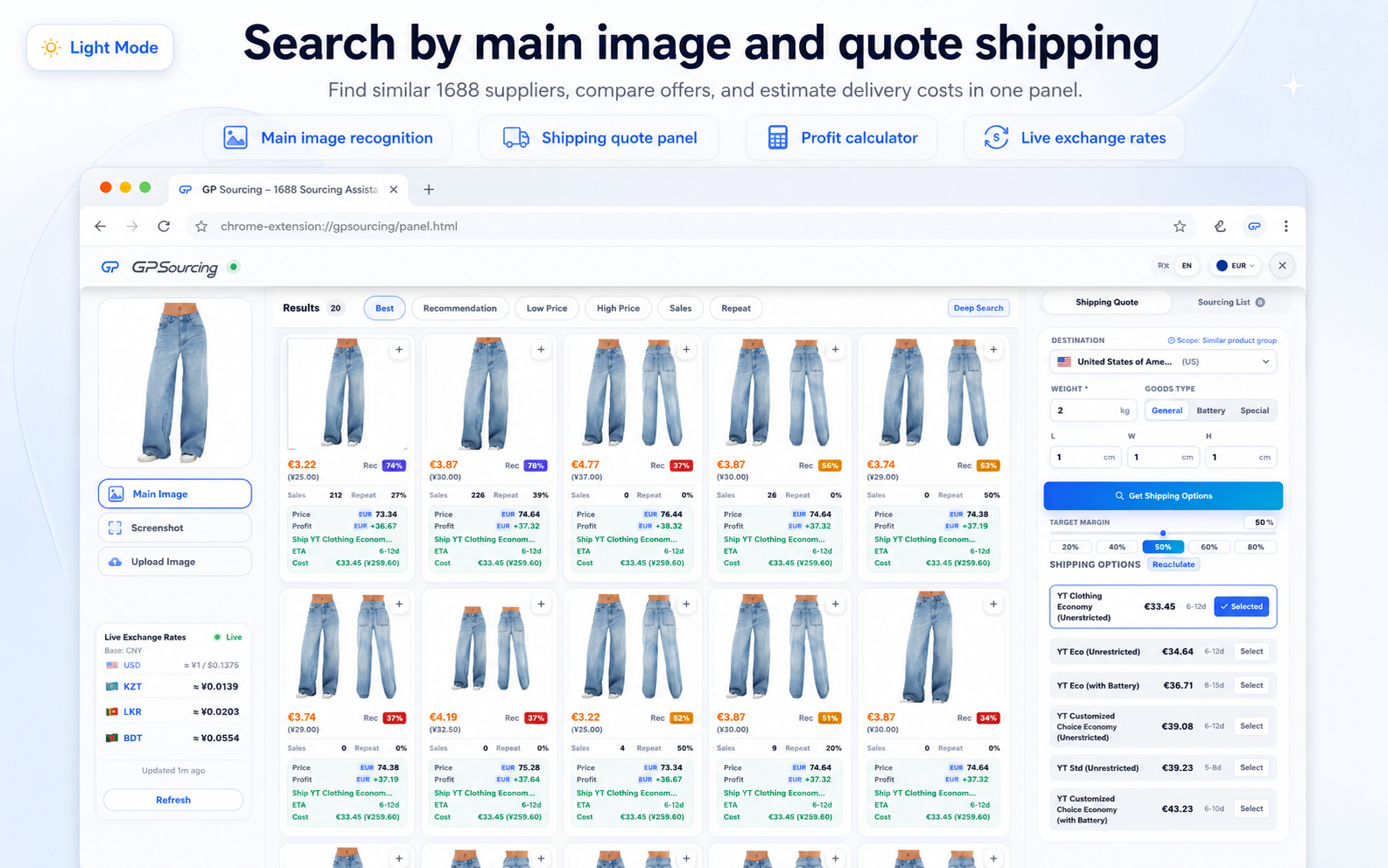Add the €3.87 78% product with plus icon

coord(541,349)
